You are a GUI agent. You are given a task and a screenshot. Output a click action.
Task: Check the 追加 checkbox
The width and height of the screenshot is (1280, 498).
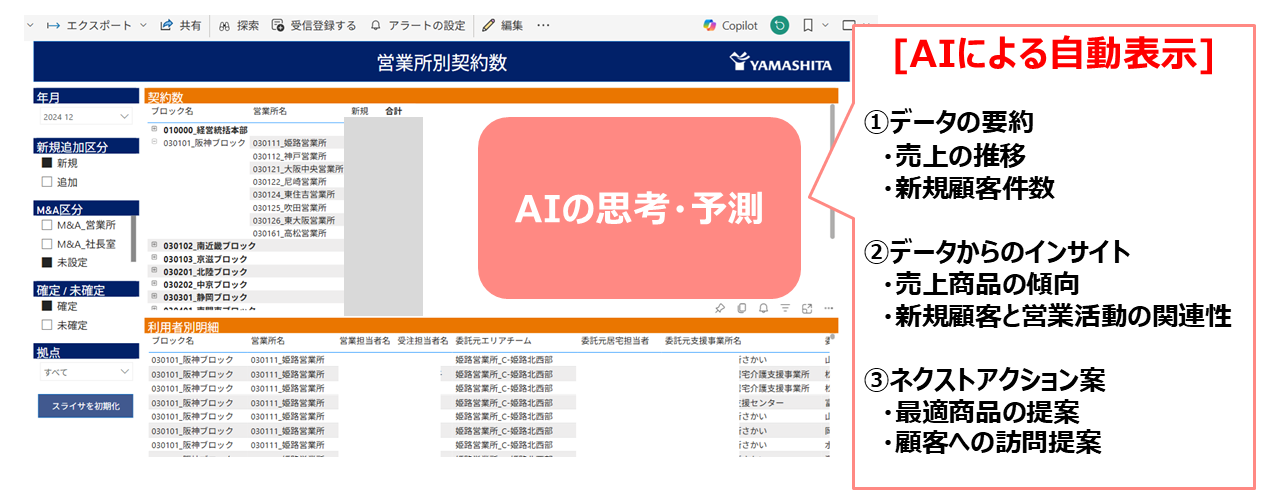pos(46,182)
